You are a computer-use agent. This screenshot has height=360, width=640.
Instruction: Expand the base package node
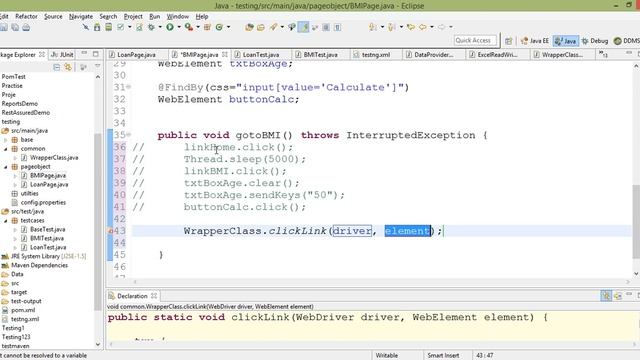tap(6, 140)
